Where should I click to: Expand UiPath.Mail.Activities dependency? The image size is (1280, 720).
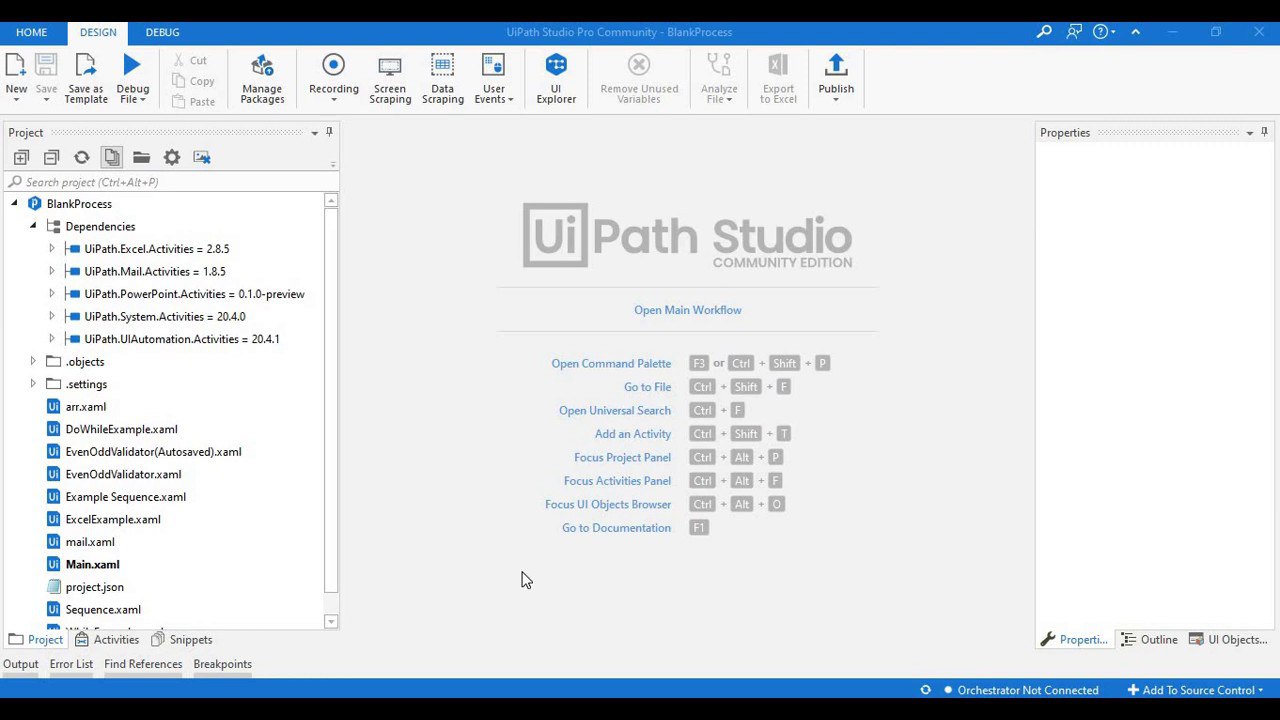click(52, 271)
